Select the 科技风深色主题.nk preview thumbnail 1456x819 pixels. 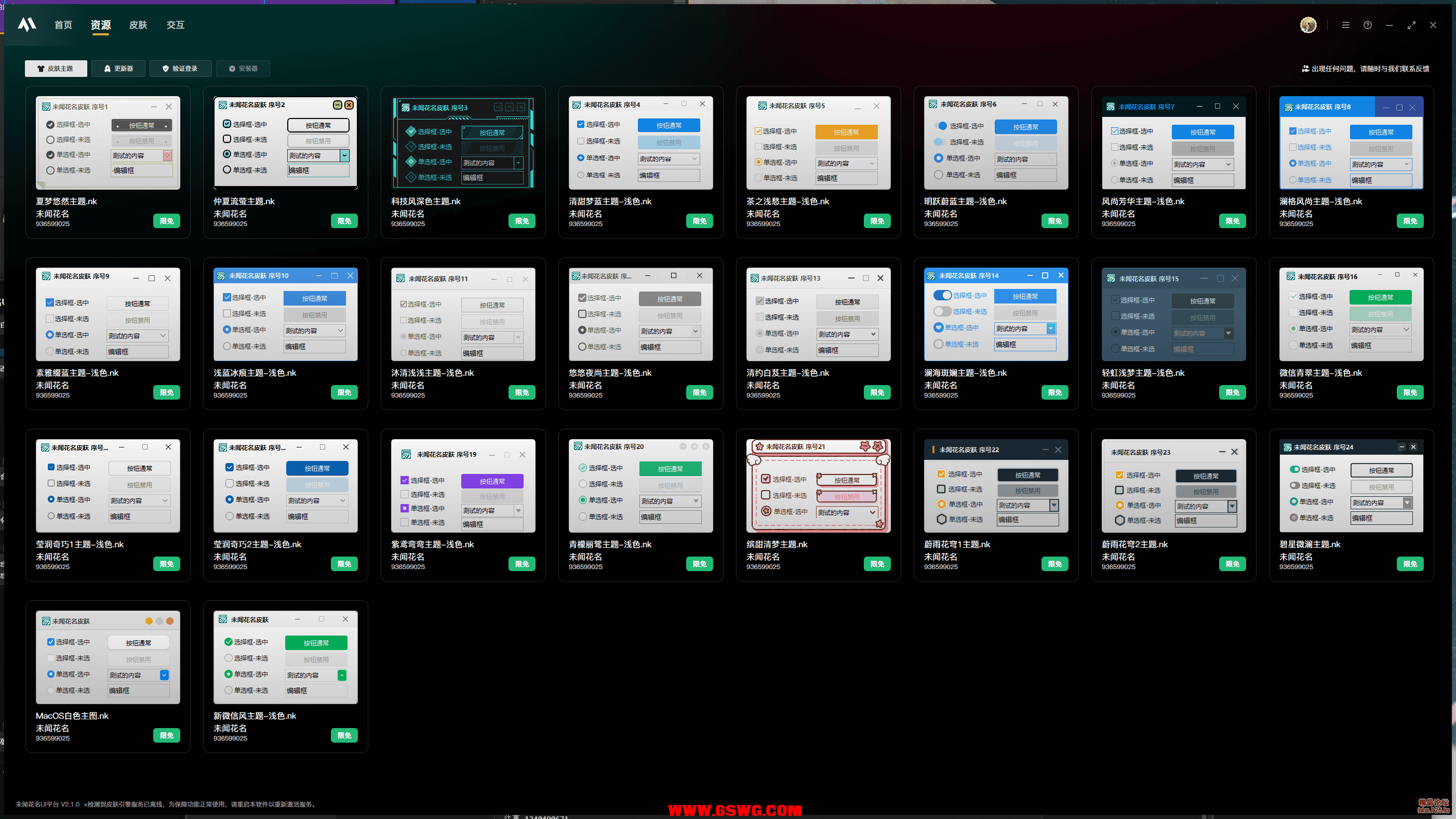463,142
